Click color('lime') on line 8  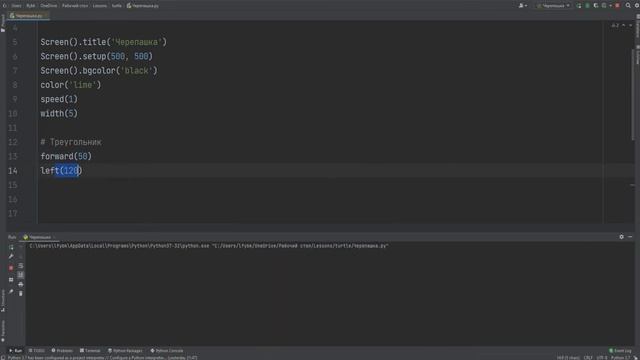71,85
